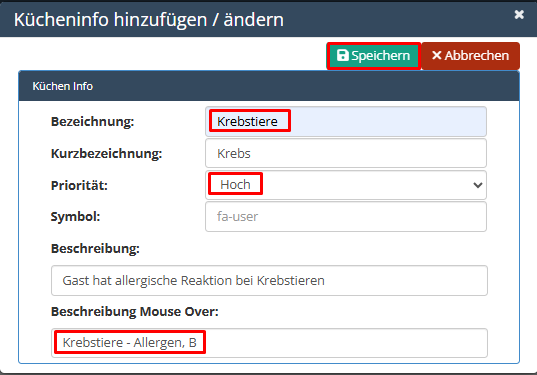
Task: Click the Kurzbezeichnung label
Action: click(107, 153)
